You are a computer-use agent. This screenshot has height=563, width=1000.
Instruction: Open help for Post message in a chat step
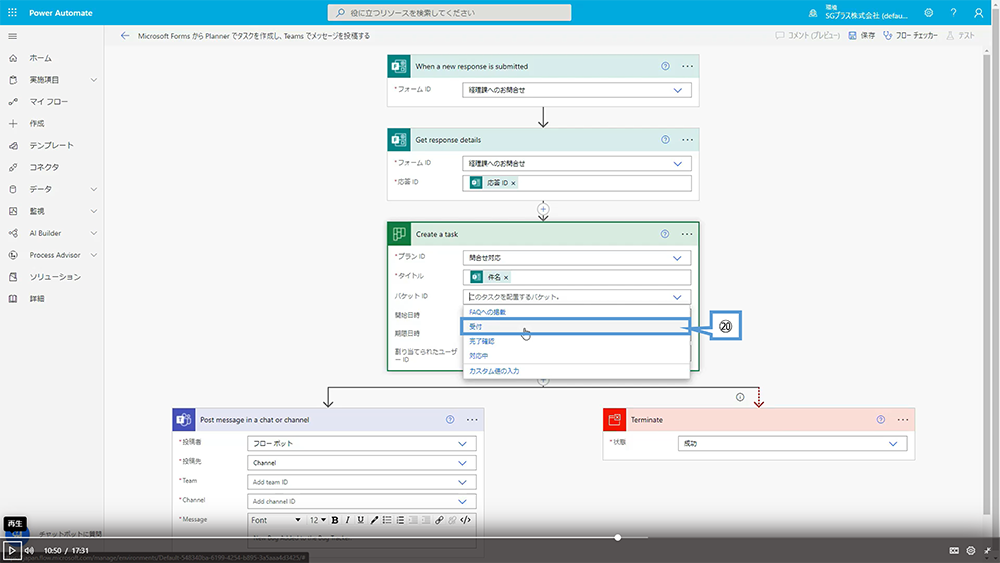click(450, 420)
